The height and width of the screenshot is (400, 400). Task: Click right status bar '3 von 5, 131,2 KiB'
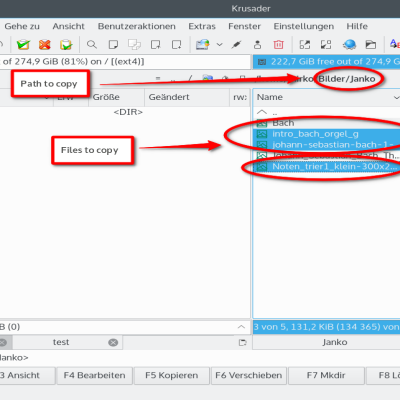(x=327, y=327)
